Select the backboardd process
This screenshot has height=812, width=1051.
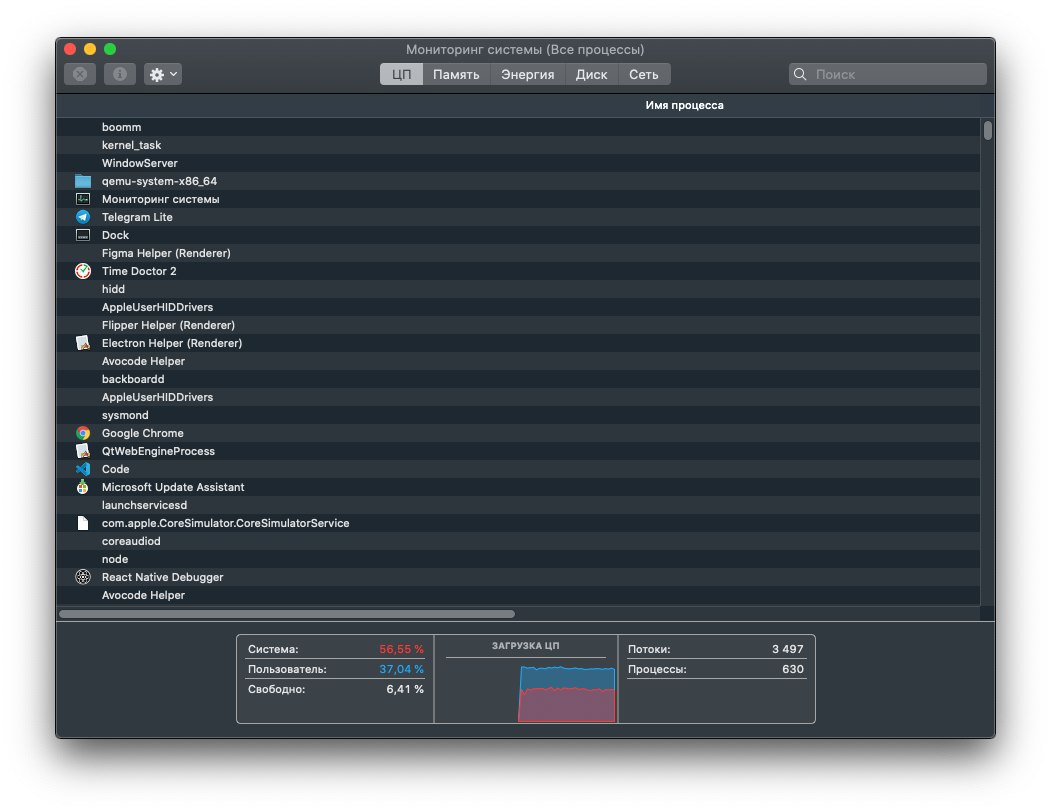518,379
